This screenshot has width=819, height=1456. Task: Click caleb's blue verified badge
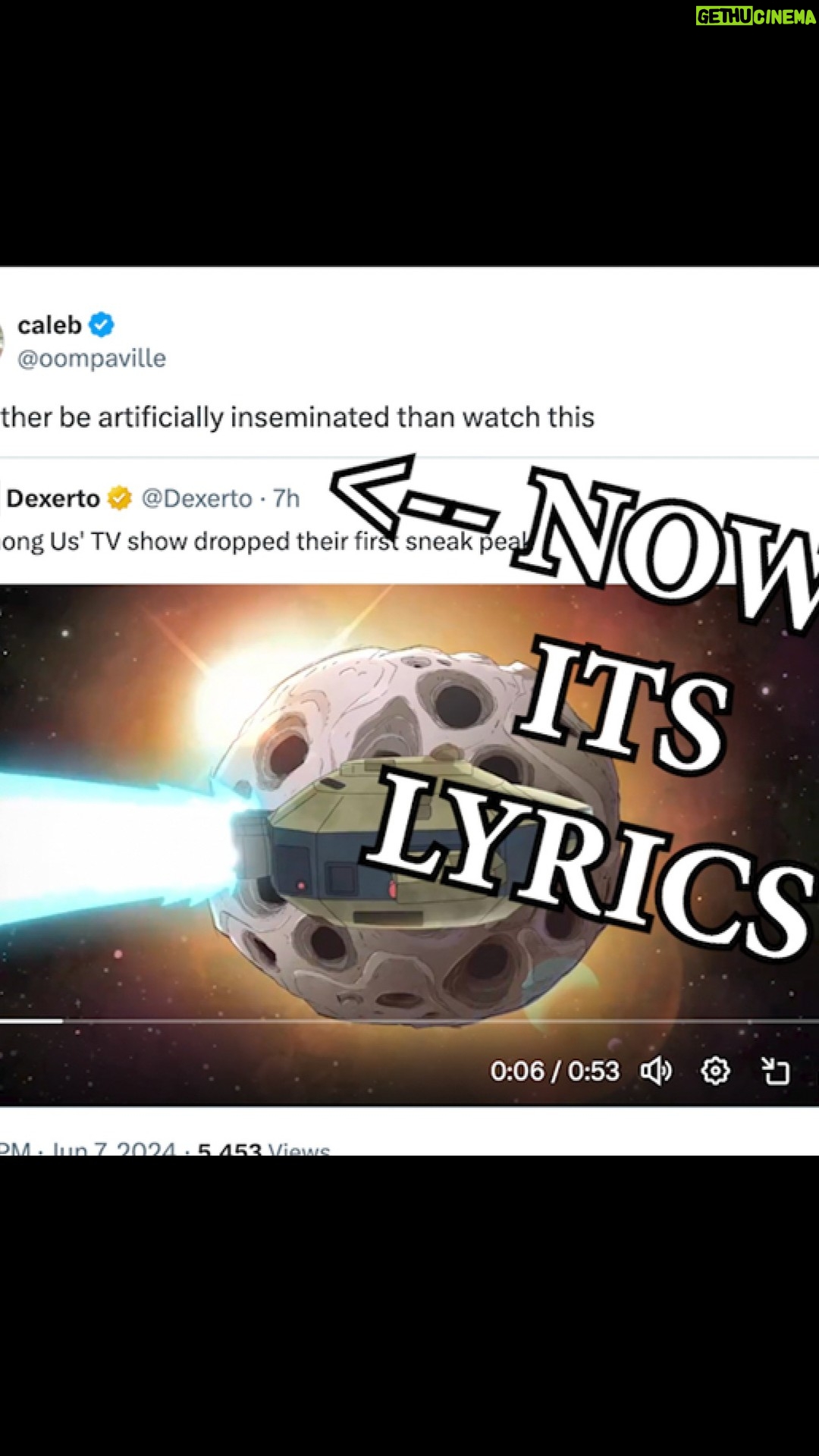click(x=102, y=325)
